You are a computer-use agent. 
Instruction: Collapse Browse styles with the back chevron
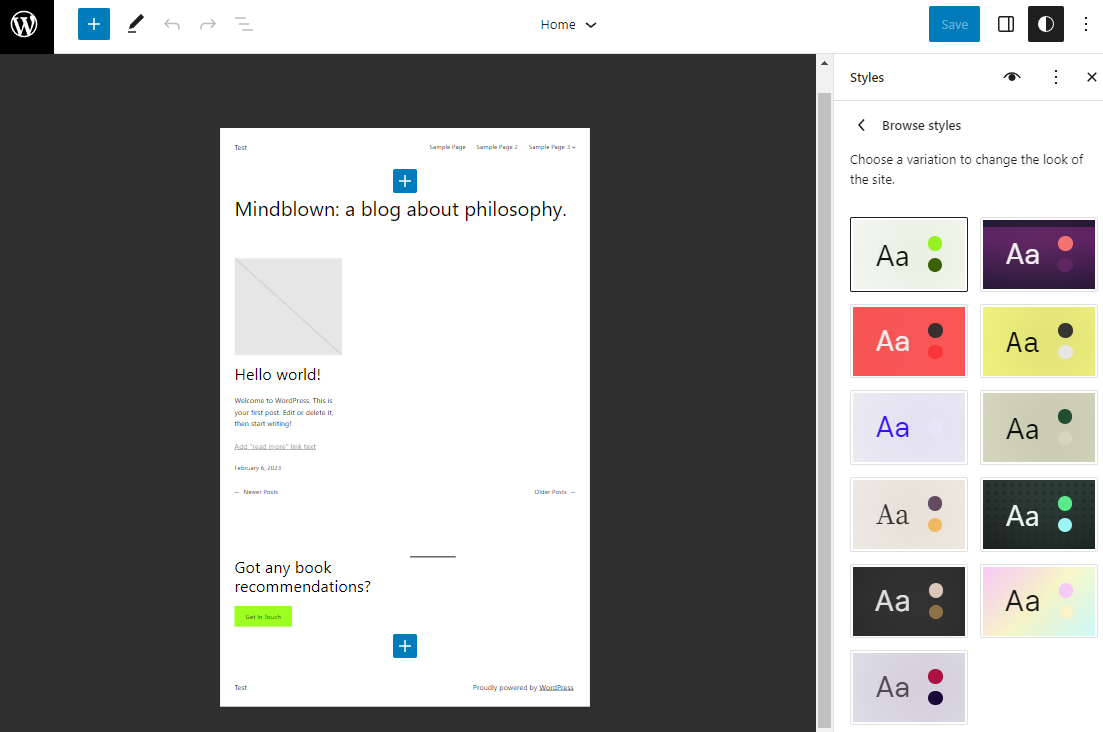coord(861,125)
